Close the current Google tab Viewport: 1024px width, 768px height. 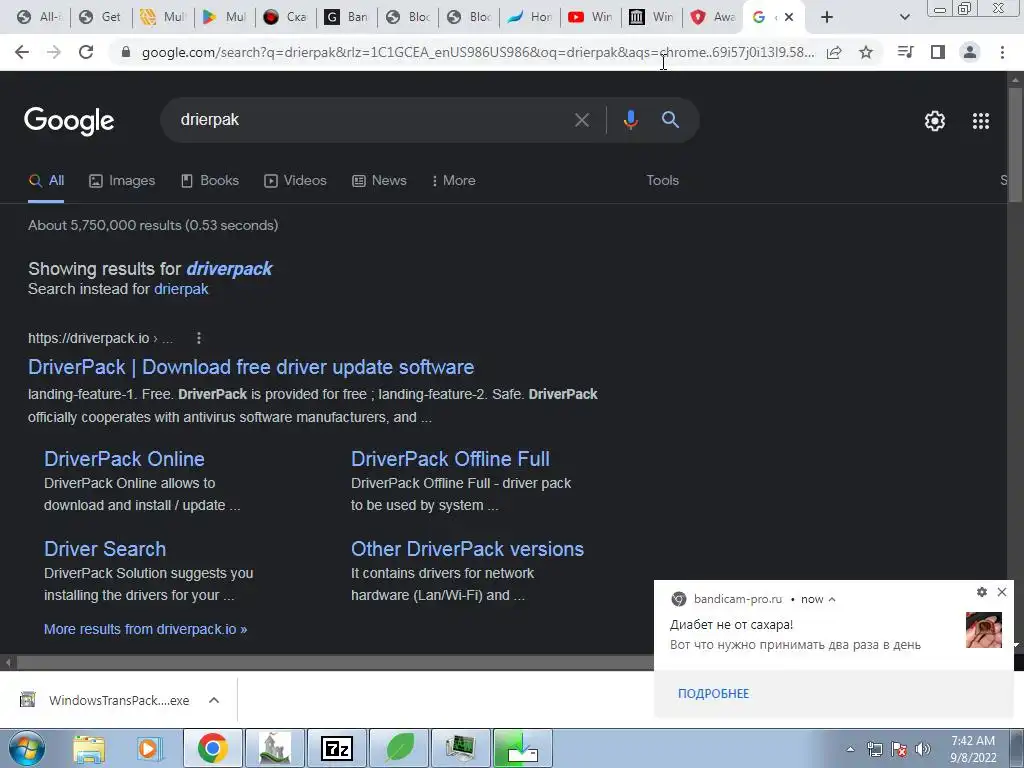point(789,17)
